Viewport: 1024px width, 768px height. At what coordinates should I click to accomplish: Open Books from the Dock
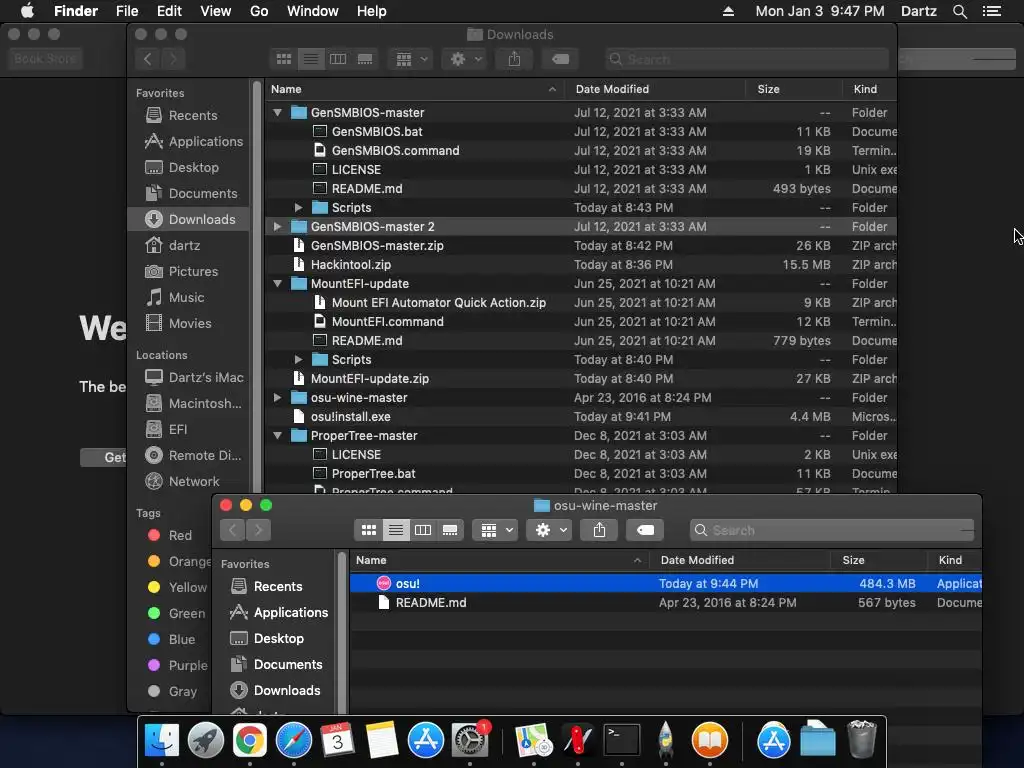(x=710, y=741)
